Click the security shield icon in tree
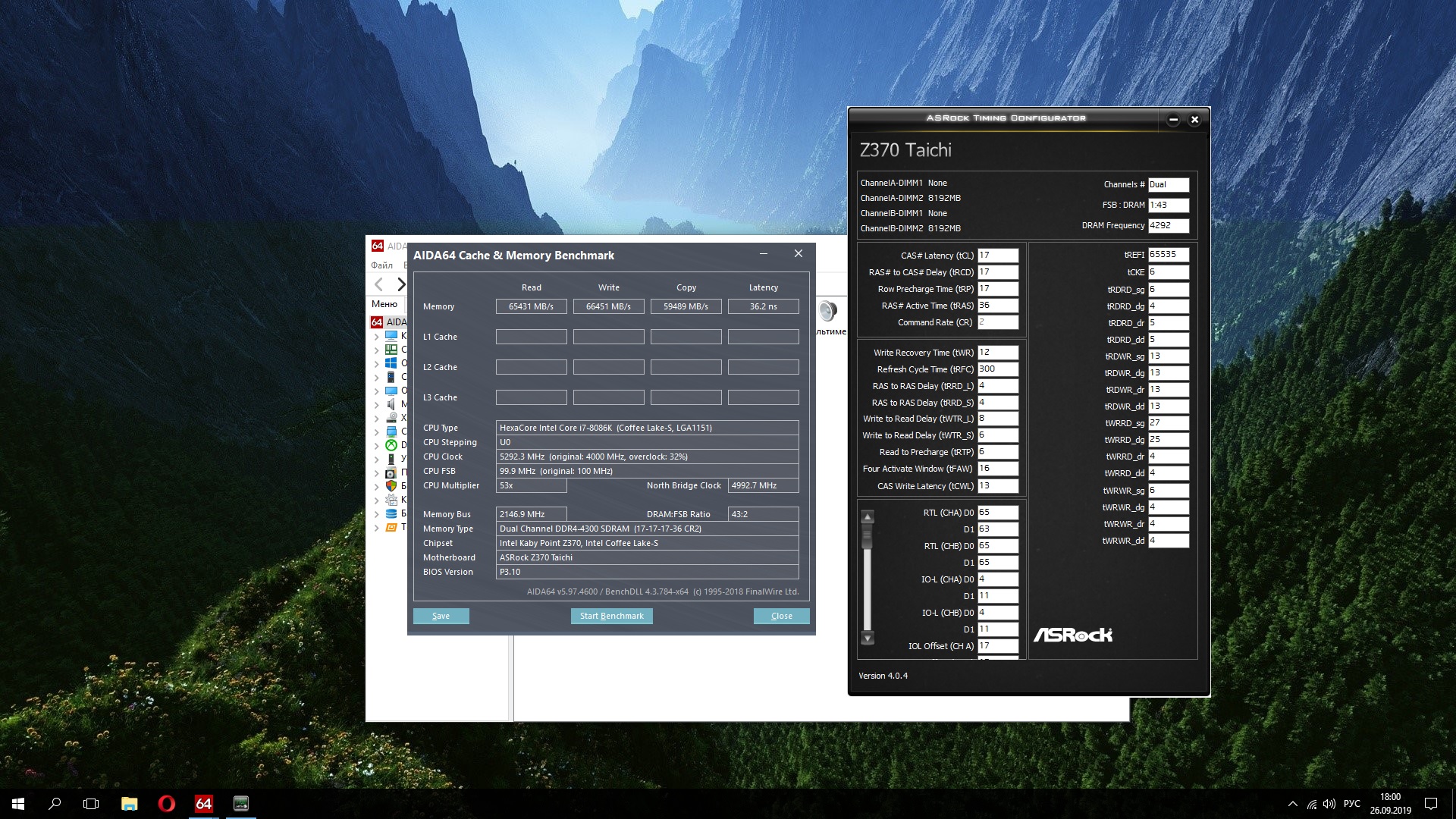 tap(391, 486)
